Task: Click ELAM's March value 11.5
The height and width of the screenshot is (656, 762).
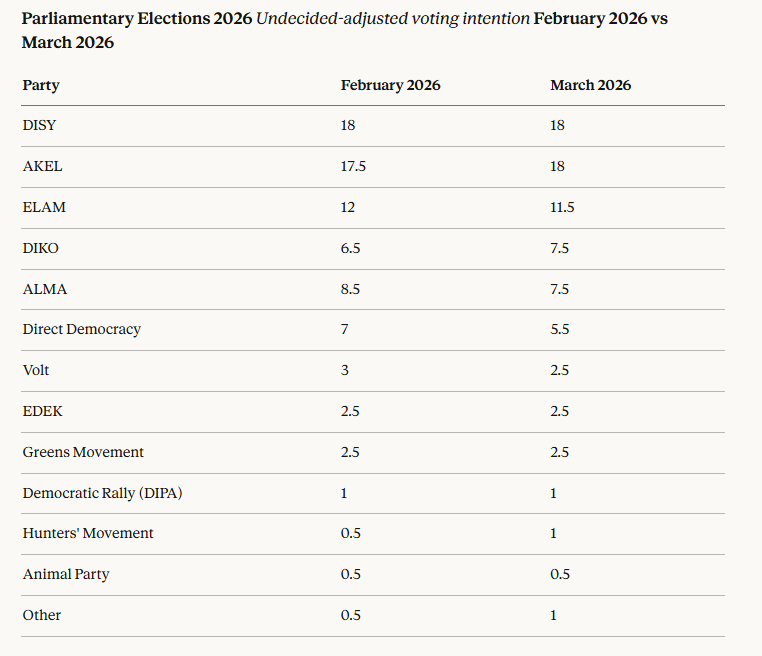Action: pos(562,207)
